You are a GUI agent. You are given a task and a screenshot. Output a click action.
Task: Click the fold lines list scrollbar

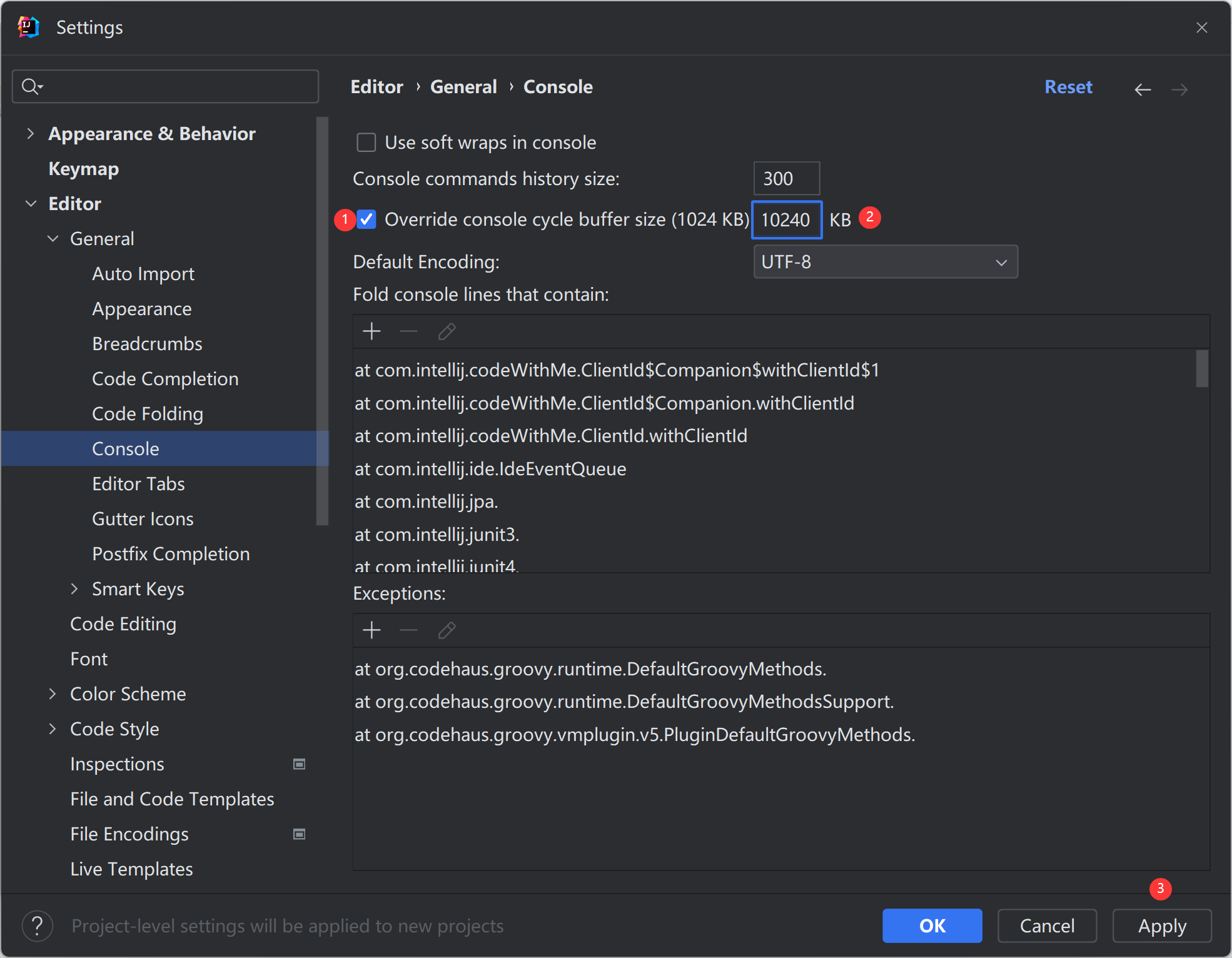1202,369
